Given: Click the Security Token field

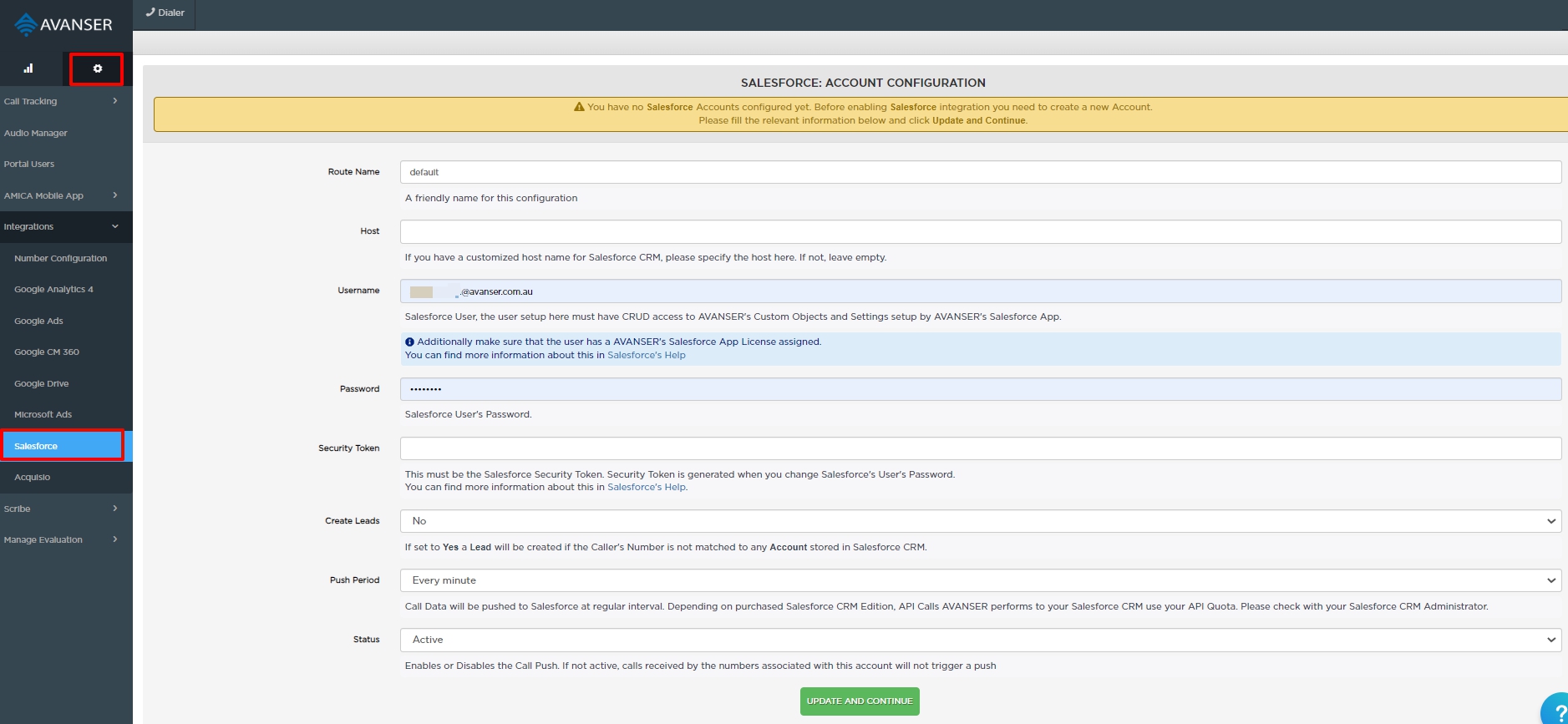Looking at the screenshot, I should coord(981,448).
